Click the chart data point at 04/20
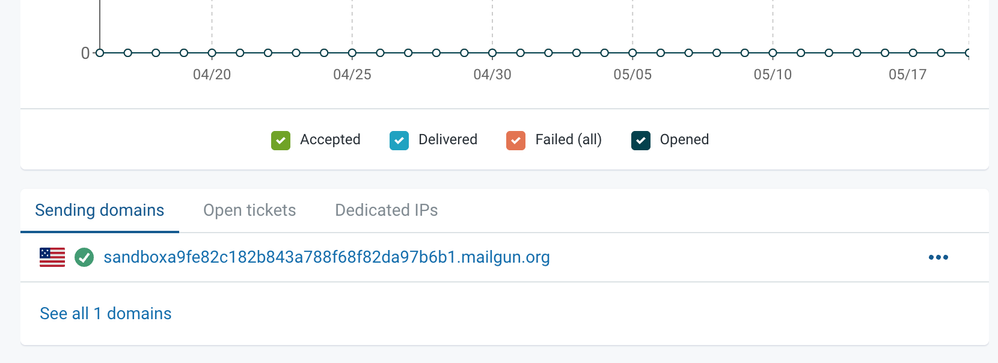The height and width of the screenshot is (363, 998). point(212,53)
